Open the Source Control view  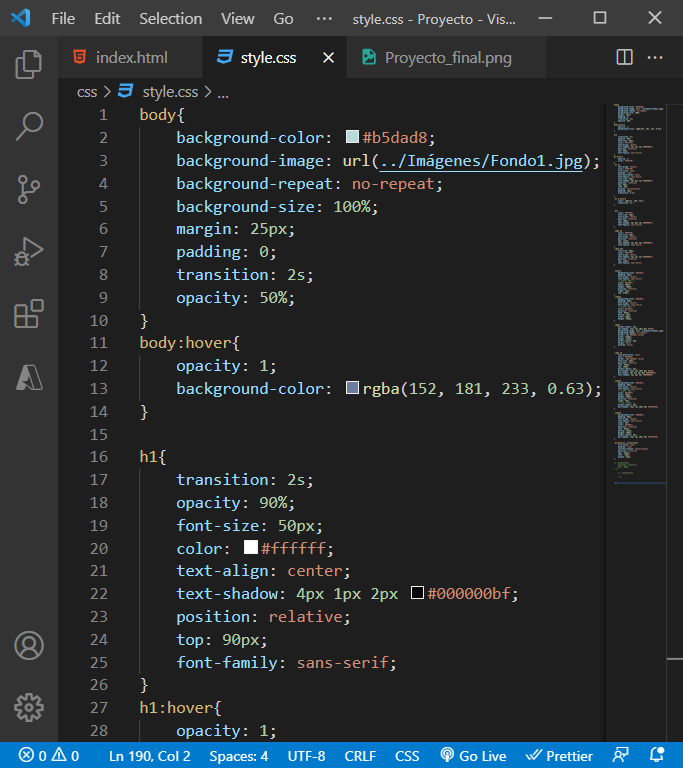coord(28,189)
